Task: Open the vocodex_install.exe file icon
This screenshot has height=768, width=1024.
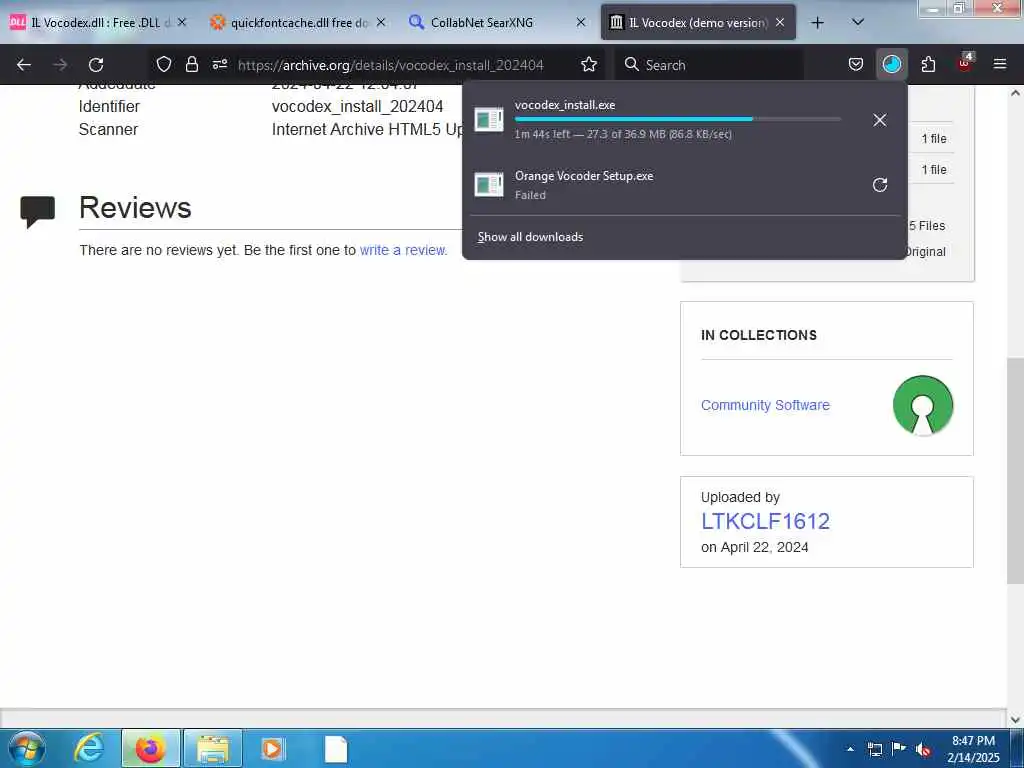Action: point(489,120)
